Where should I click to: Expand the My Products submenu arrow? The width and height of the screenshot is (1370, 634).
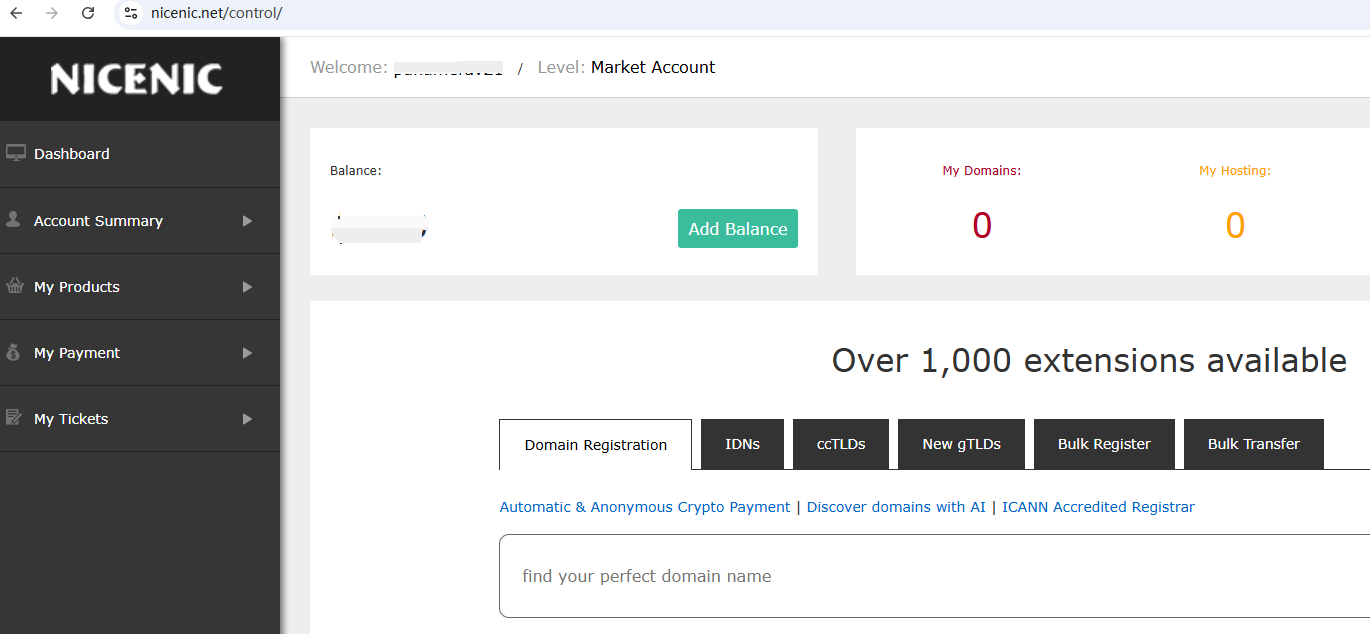pos(247,287)
